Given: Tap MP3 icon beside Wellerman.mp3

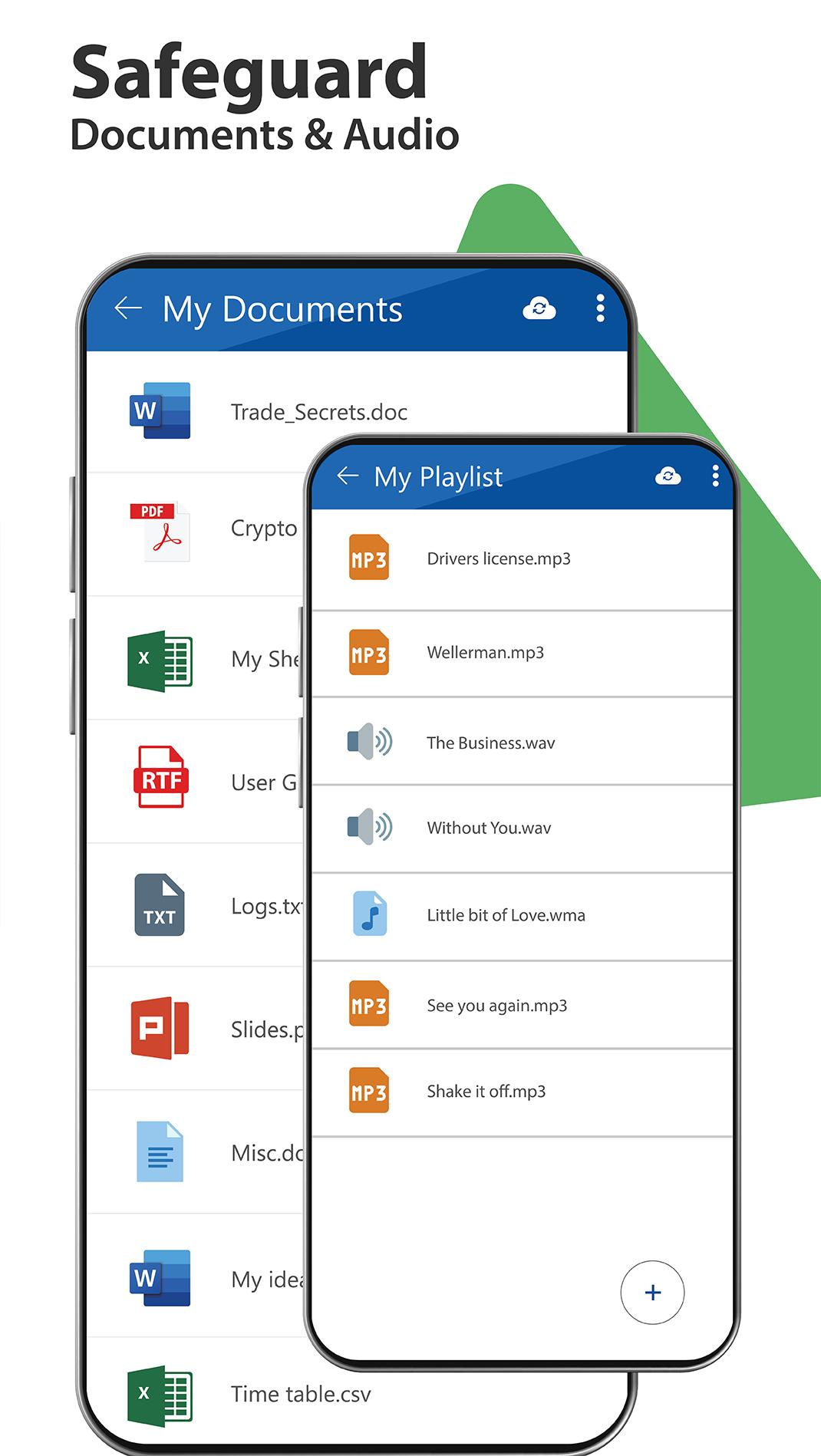Looking at the screenshot, I should (x=369, y=652).
